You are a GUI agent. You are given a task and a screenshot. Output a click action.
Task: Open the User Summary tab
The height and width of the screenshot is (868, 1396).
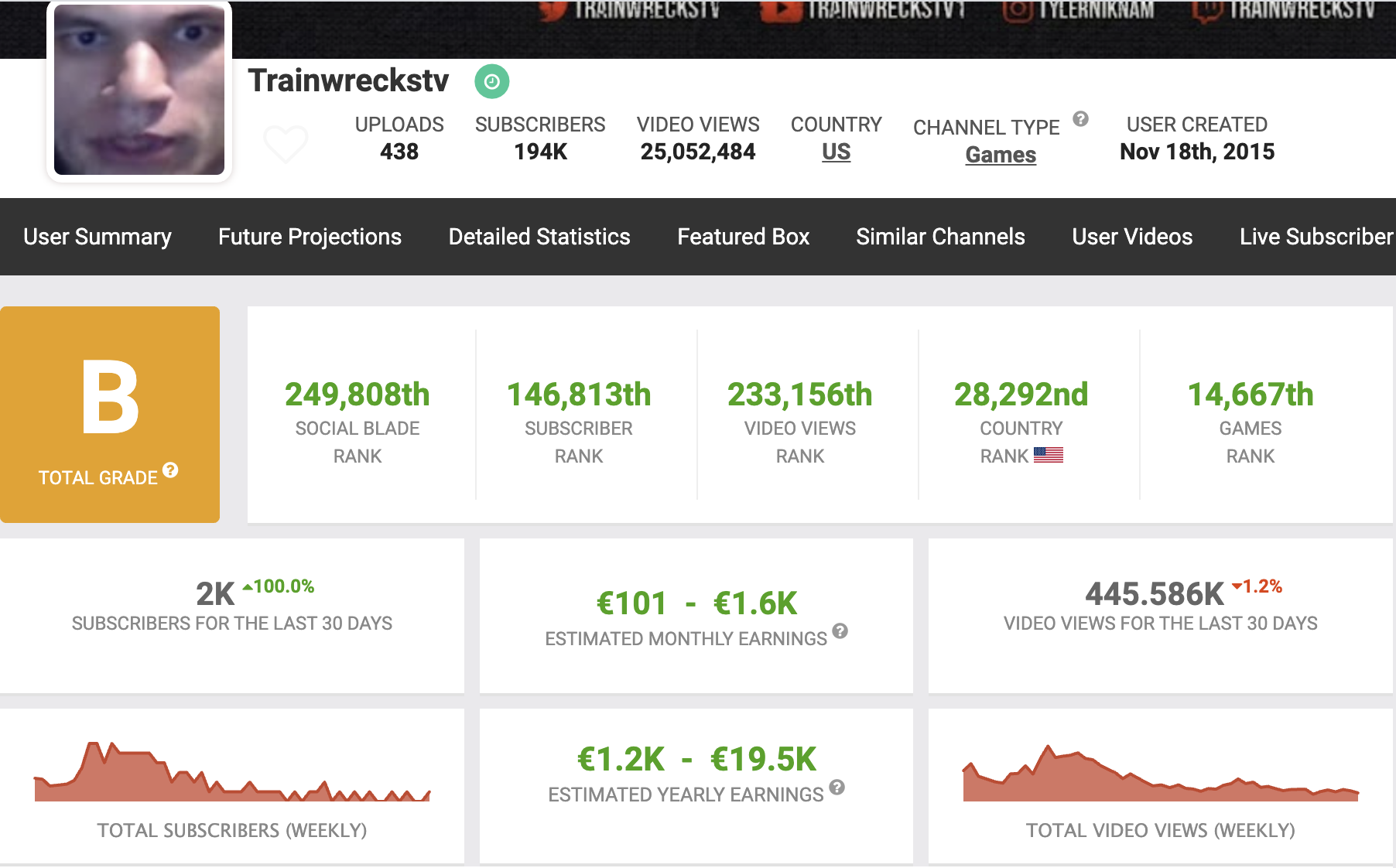coord(98,237)
